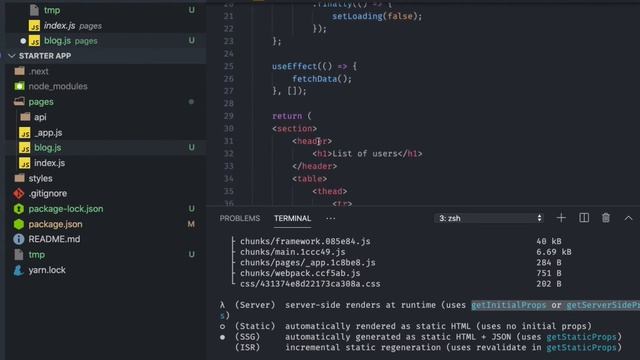The width and height of the screenshot is (640, 360).
Task: Click getInitialProps link in terminal
Action: click(x=509, y=305)
